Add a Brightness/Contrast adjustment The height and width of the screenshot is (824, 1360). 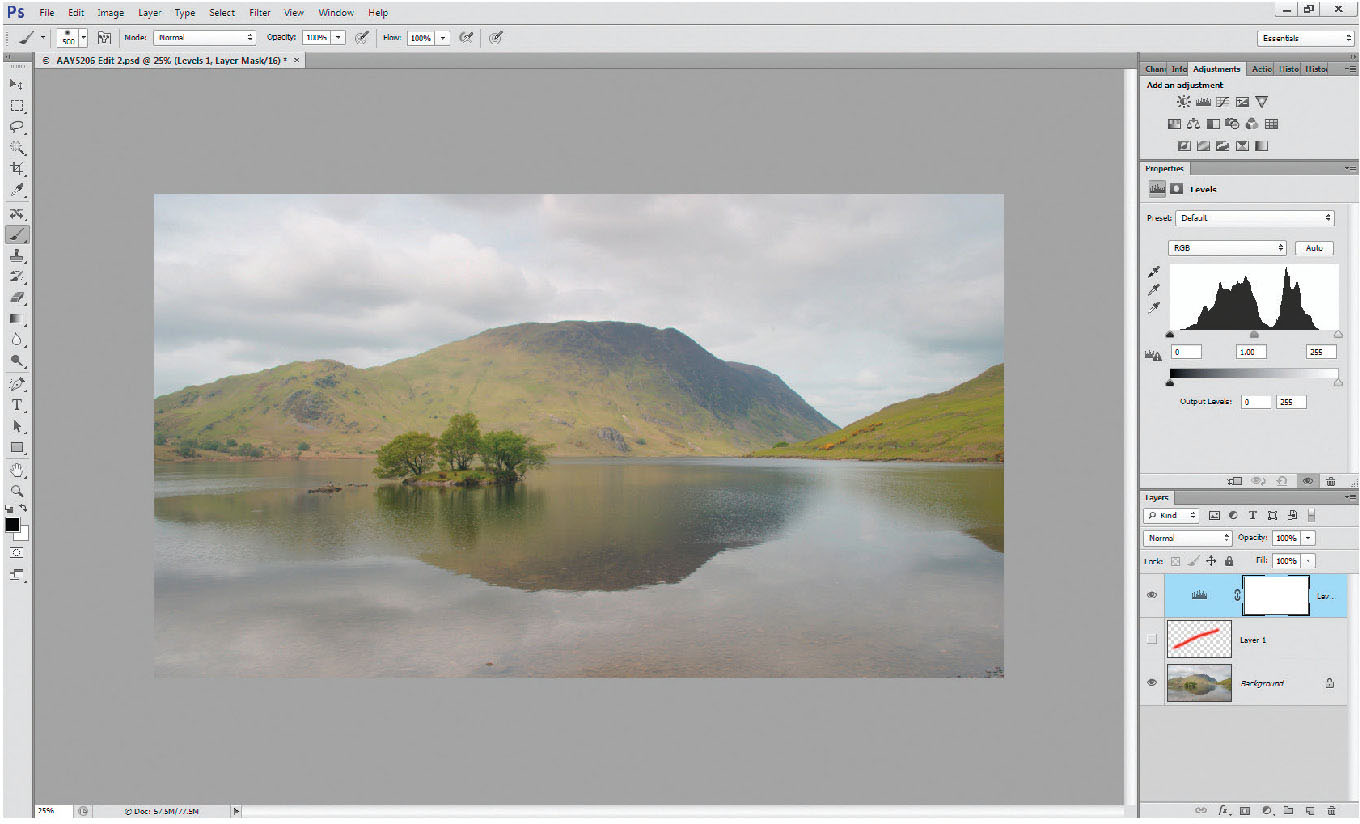click(1184, 102)
